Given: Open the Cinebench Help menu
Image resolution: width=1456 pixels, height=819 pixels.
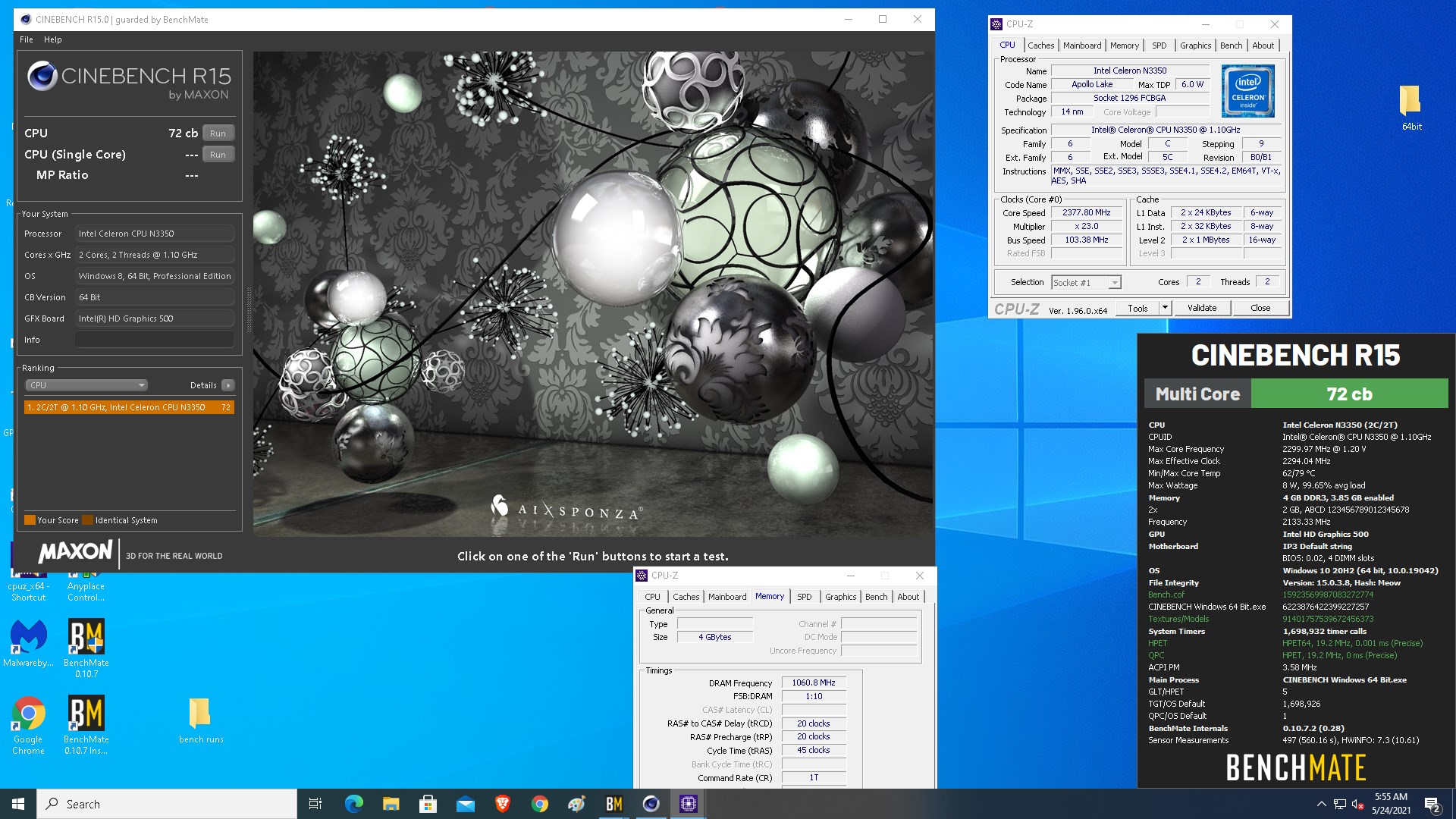Looking at the screenshot, I should [x=53, y=39].
